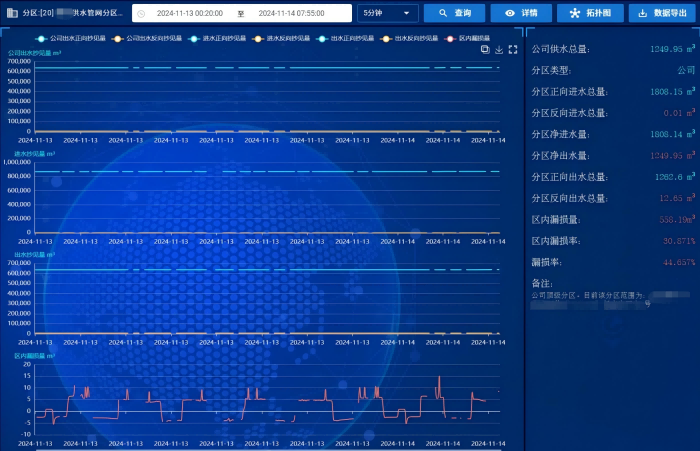This screenshot has width=700, height=451.
Task: Expand the 5分钟 interval dropdown
Action: [x=387, y=13]
